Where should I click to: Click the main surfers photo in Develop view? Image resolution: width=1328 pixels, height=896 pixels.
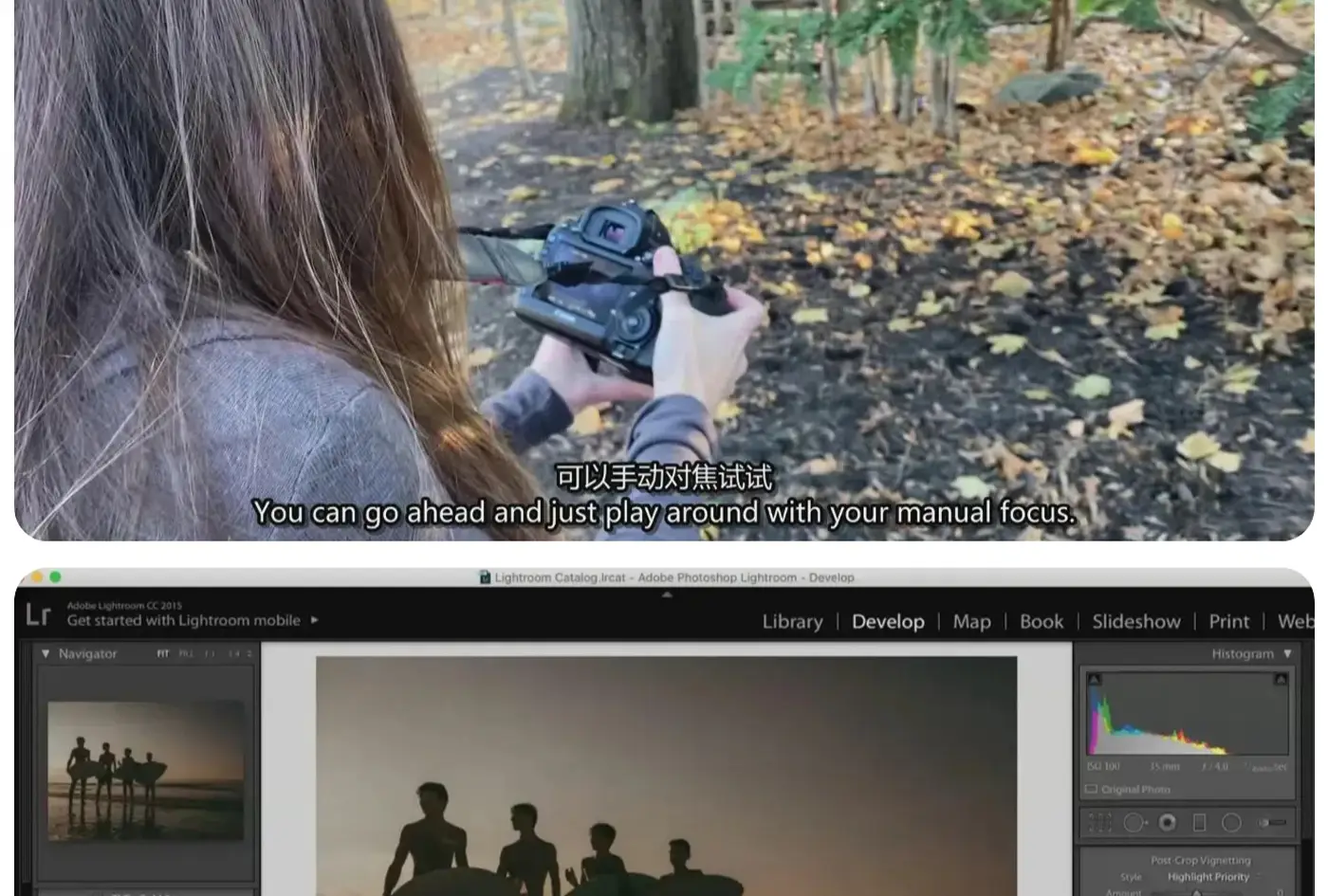point(666,776)
